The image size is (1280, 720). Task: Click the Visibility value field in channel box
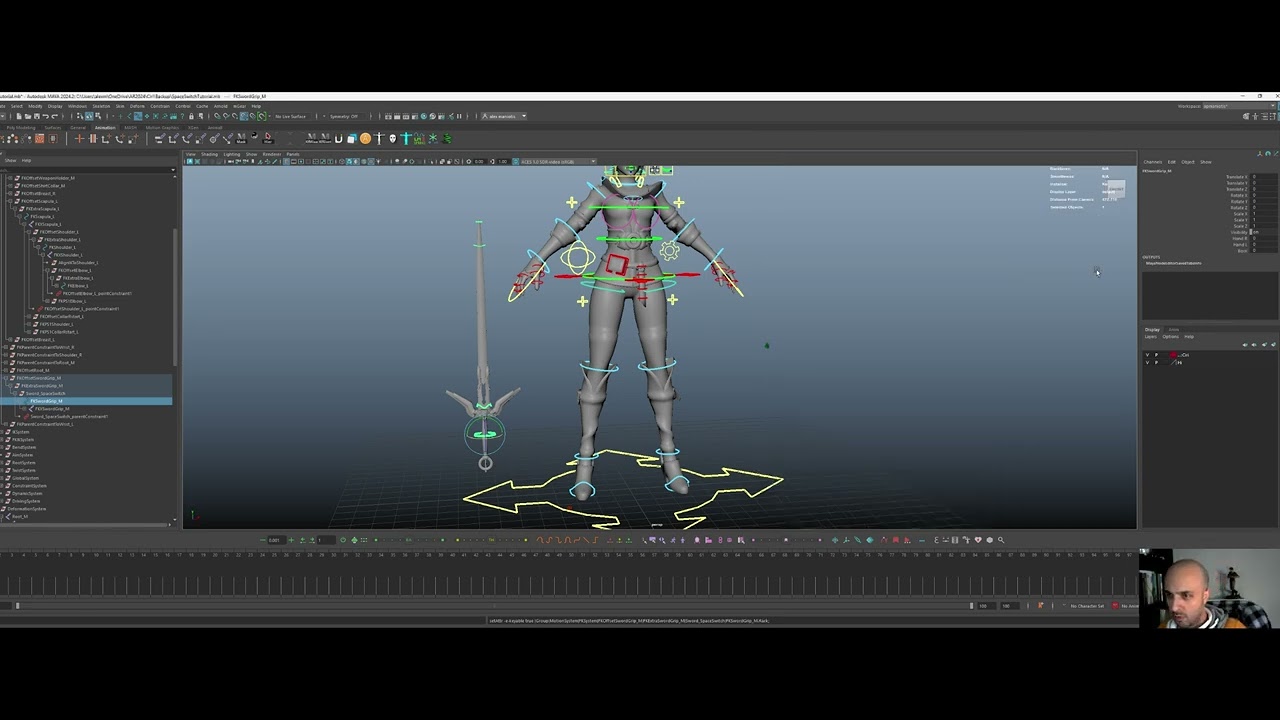(x=1264, y=232)
